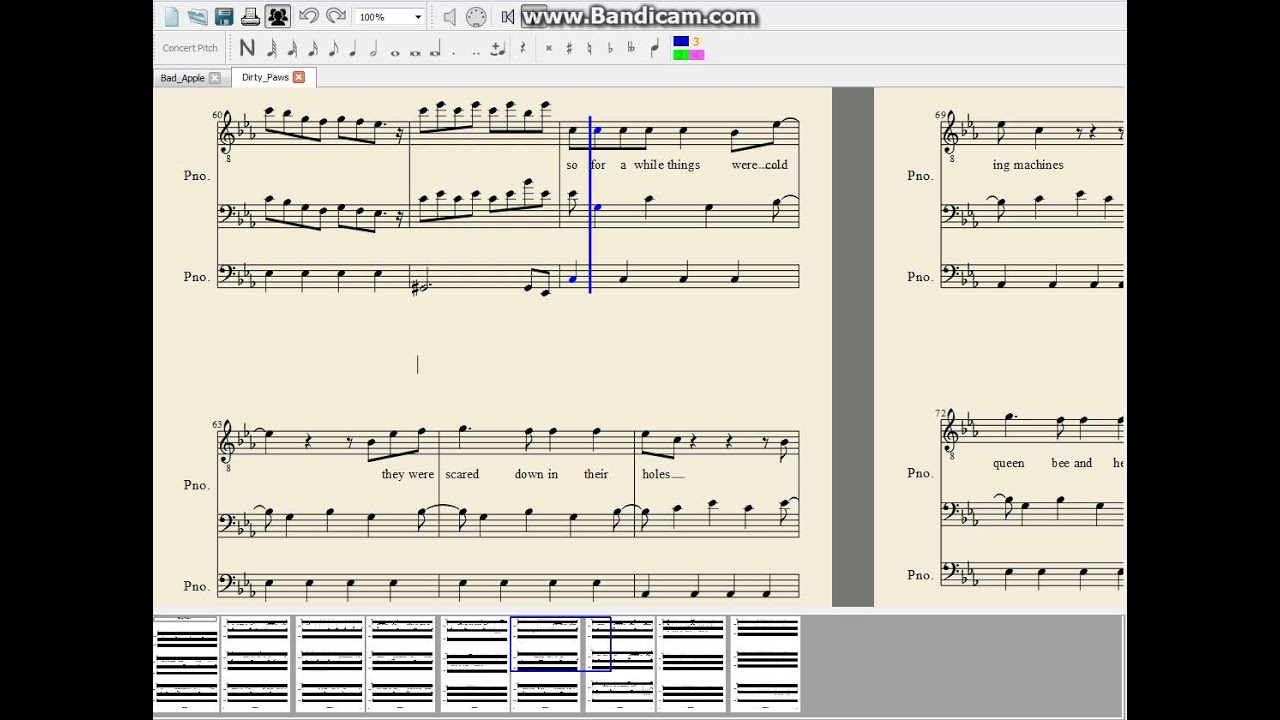1280x720 pixels.
Task: Click the lyric "while things"
Action: [x=667, y=165]
